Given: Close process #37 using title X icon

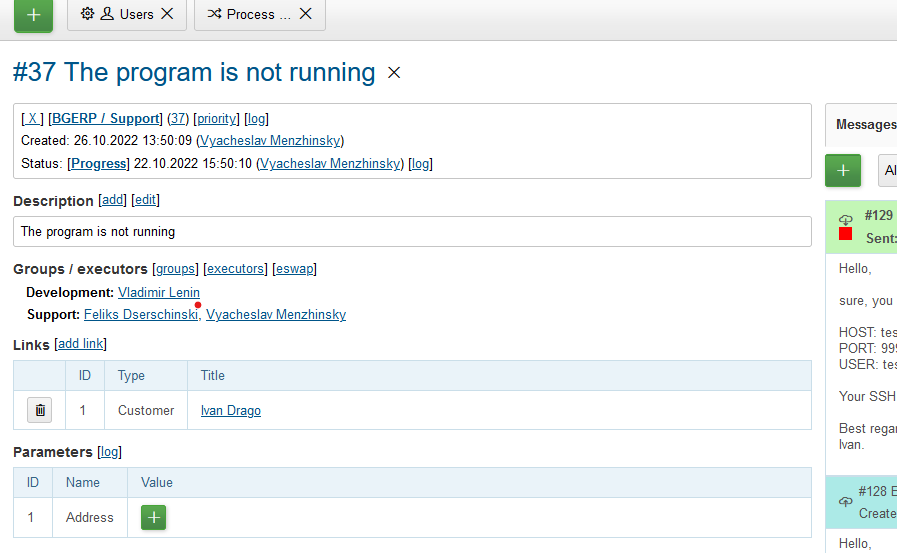Looking at the screenshot, I should click(394, 73).
